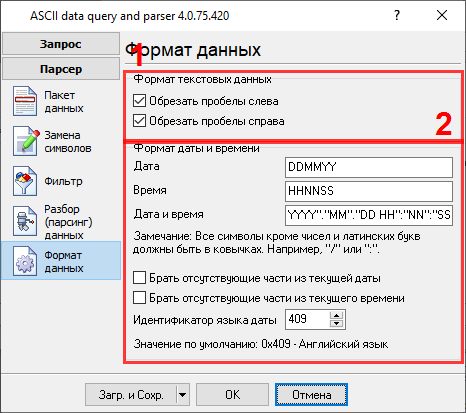Uncheck Обрезать пробелы слева
The width and height of the screenshot is (466, 413).
click(139, 101)
